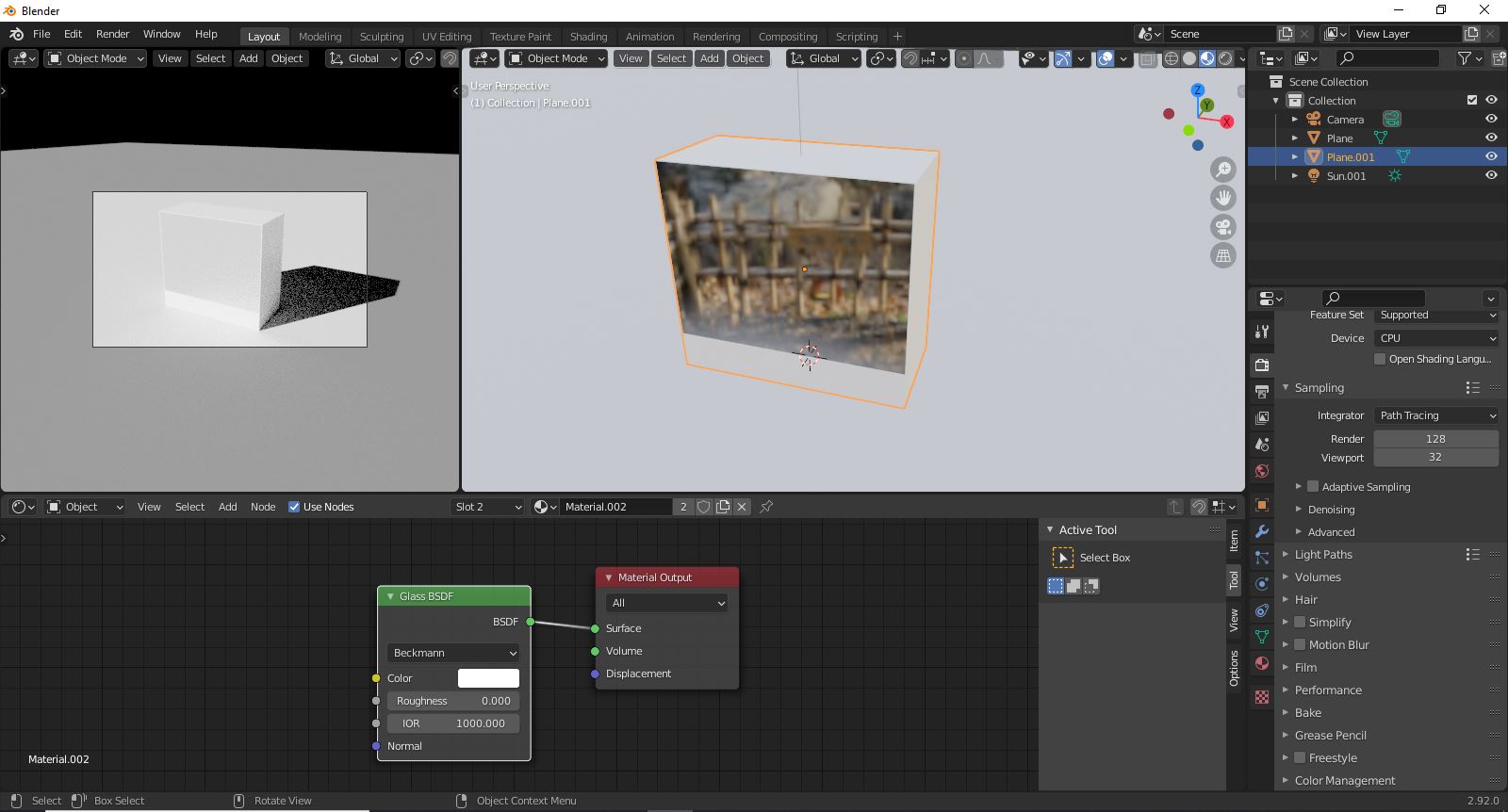This screenshot has width=1508, height=812.
Task: Open Beckmann distribution dropdown on Glass BSDF
Action: (x=453, y=653)
